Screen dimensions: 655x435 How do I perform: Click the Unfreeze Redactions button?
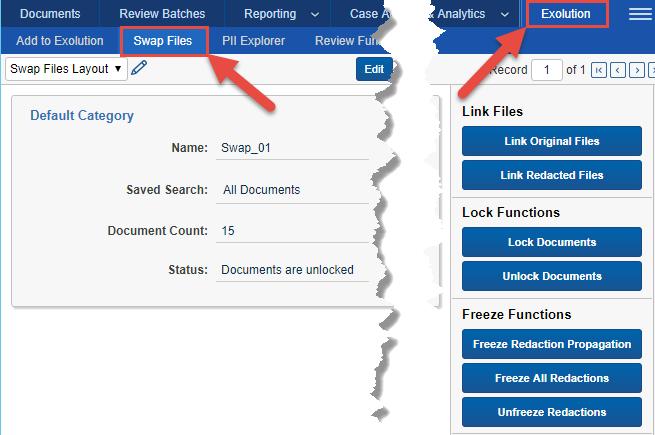552,412
